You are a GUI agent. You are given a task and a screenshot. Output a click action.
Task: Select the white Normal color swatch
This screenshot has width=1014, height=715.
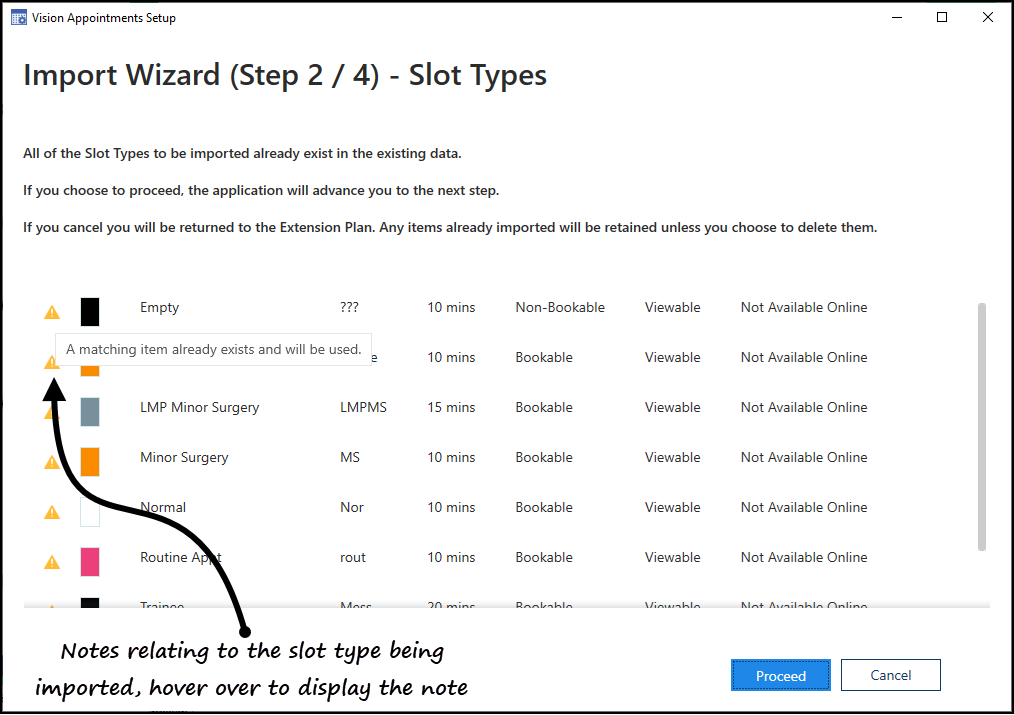click(x=90, y=511)
